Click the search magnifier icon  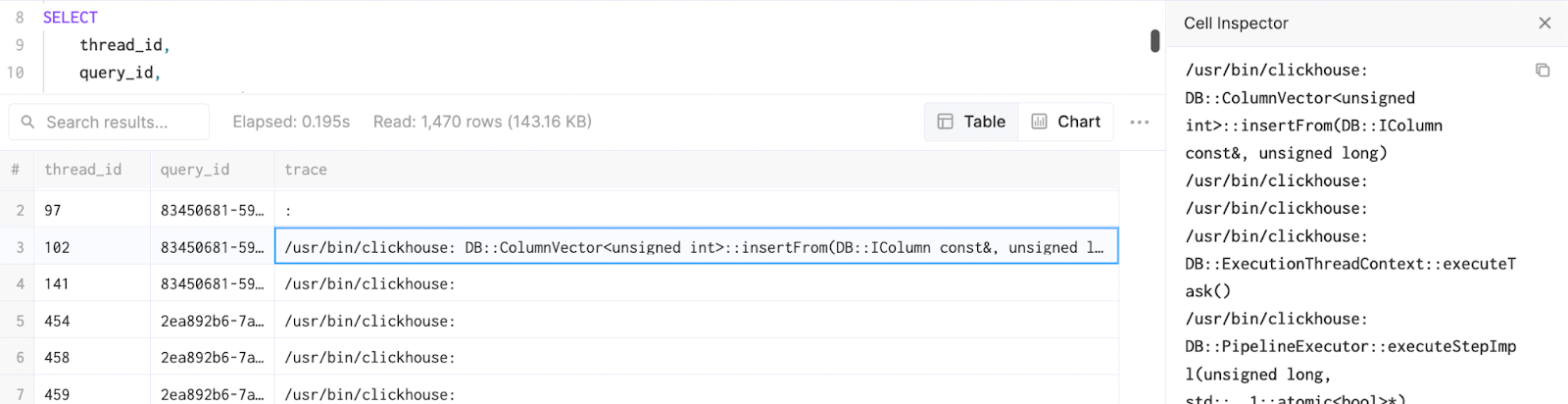click(x=27, y=123)
